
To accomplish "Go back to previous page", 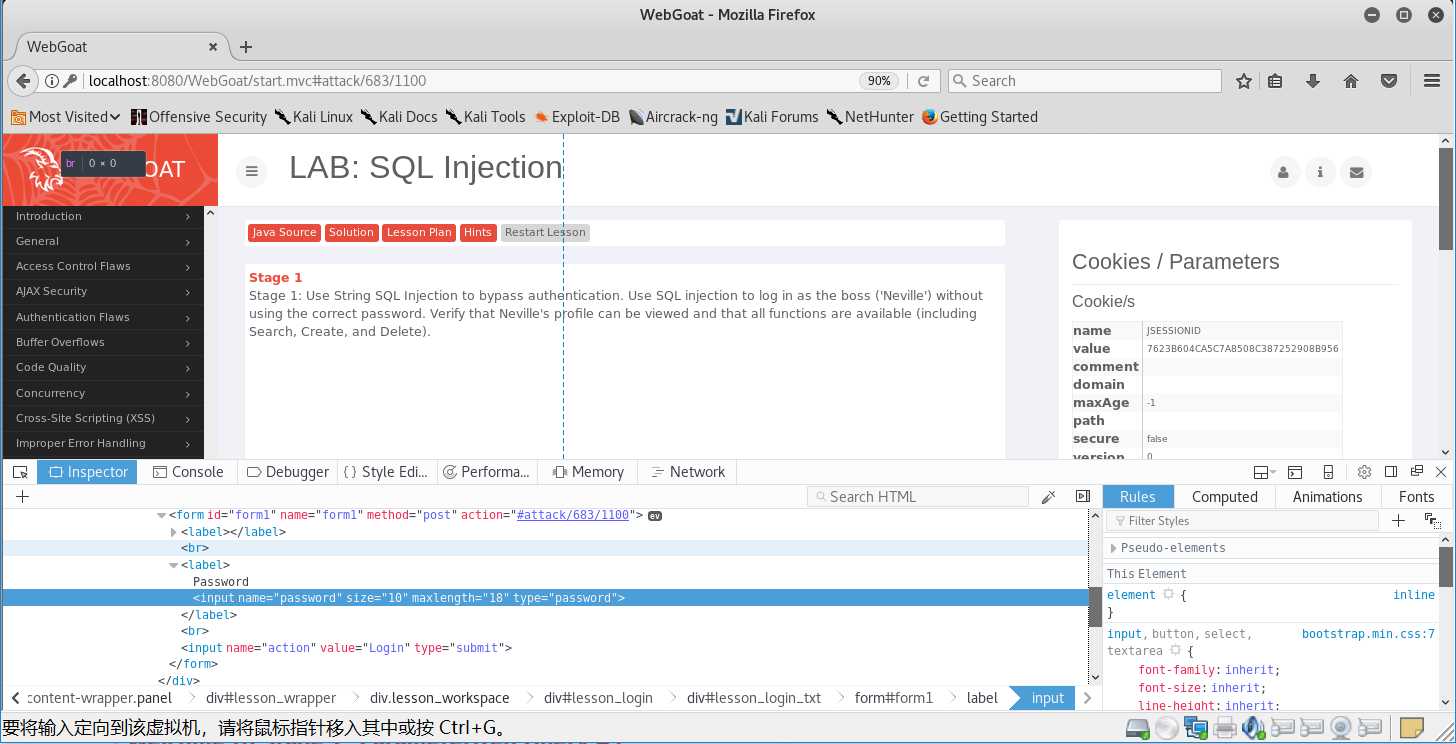I will (x=24, y=81).
